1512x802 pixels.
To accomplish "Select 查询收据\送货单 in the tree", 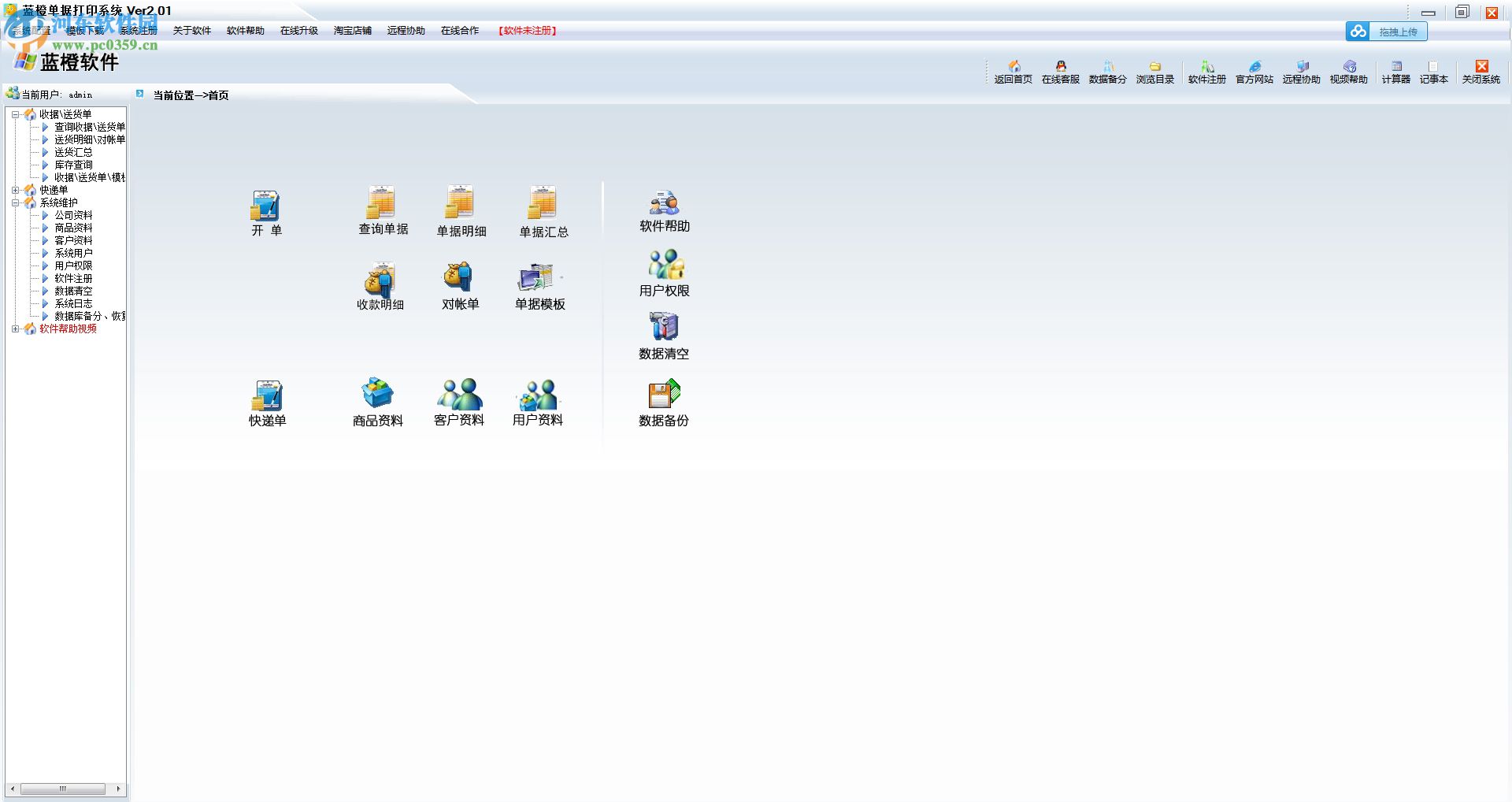I will pyautogui.click(x=90, y=127).
